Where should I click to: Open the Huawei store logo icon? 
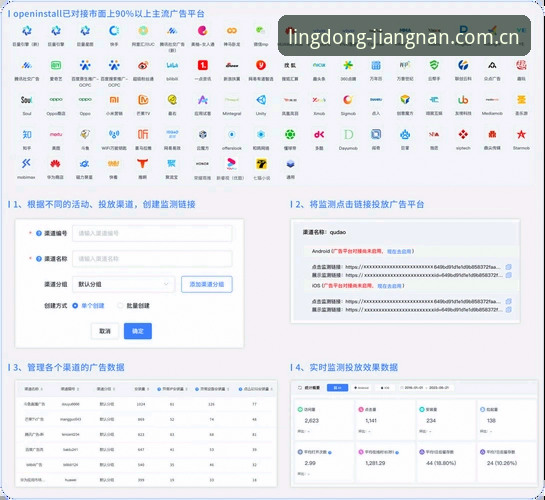click(x=55, y=164)
